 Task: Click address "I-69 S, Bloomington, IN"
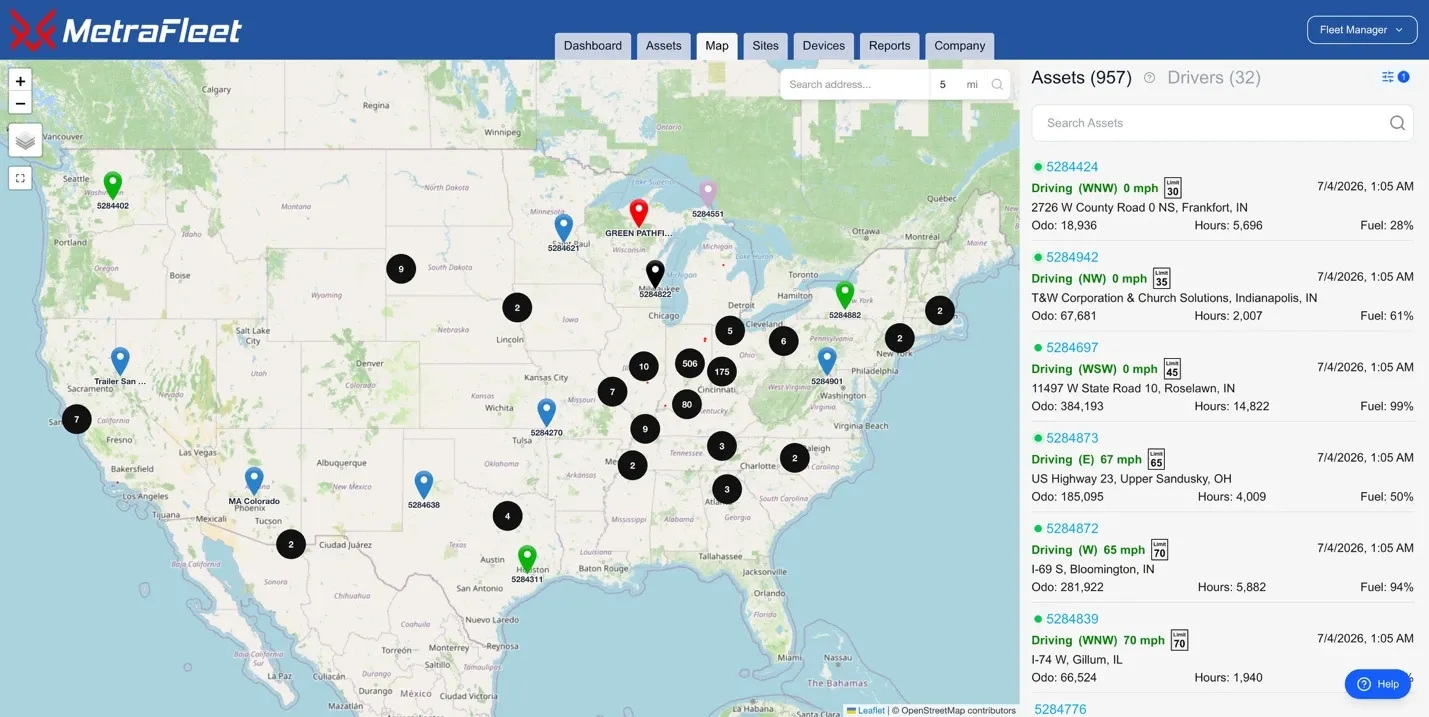(1093, 569)
